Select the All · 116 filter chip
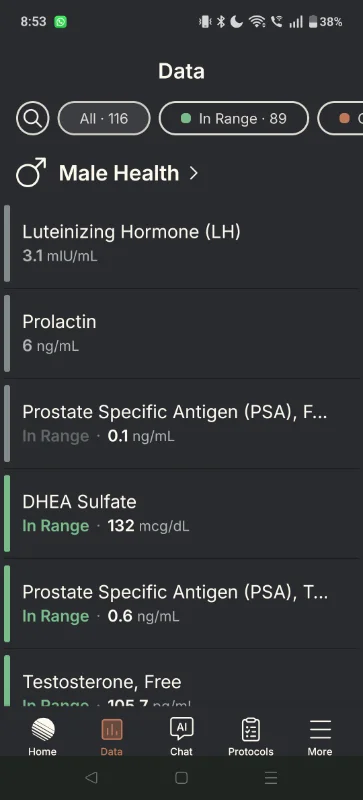The height and width of the screenshot is (800, 363). click(104, 118)
